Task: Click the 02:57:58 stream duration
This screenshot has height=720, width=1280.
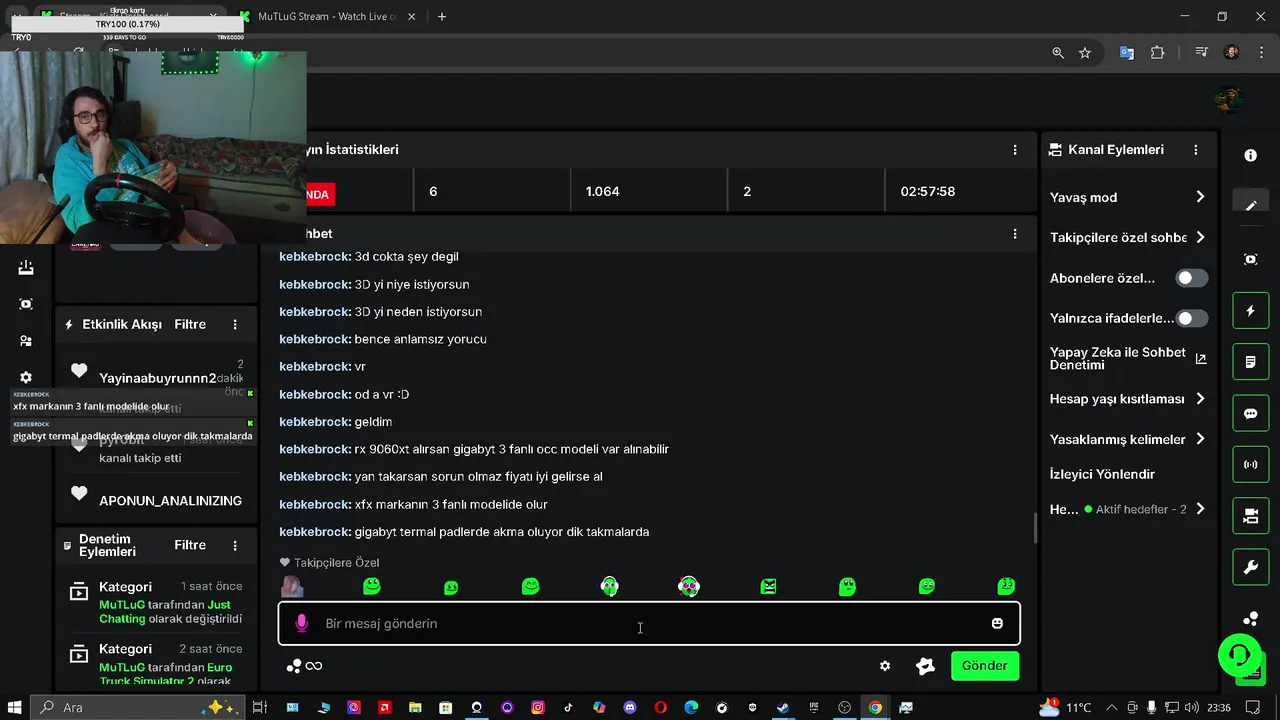Action: pos(927,191)
